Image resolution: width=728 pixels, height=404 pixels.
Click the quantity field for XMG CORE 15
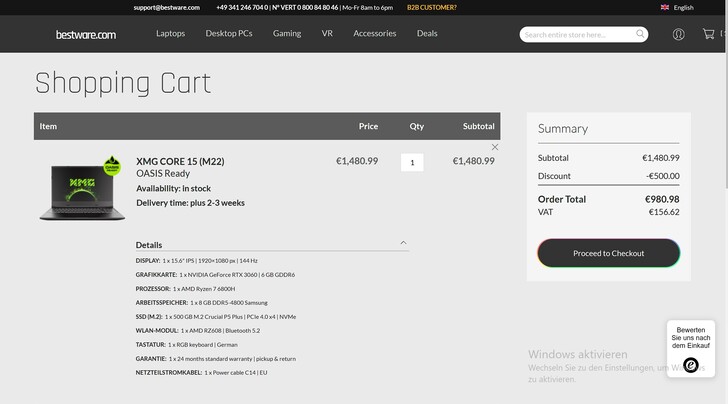(x=412, y=163)
